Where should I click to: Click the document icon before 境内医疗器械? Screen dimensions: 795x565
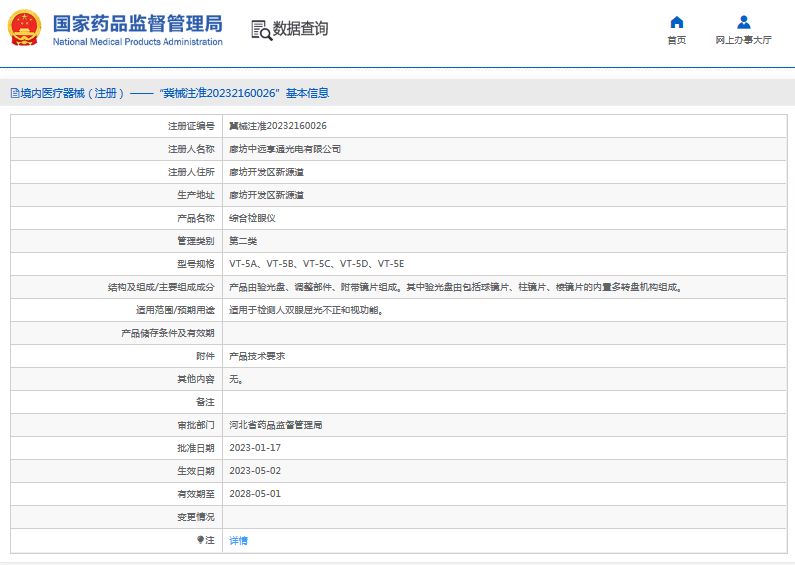click(x=15, y=93)
